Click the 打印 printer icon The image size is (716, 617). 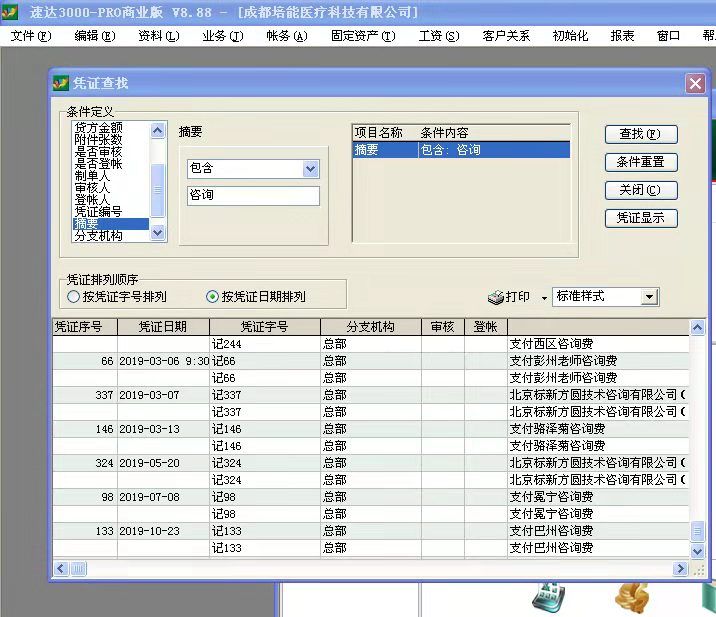point(496,297)
